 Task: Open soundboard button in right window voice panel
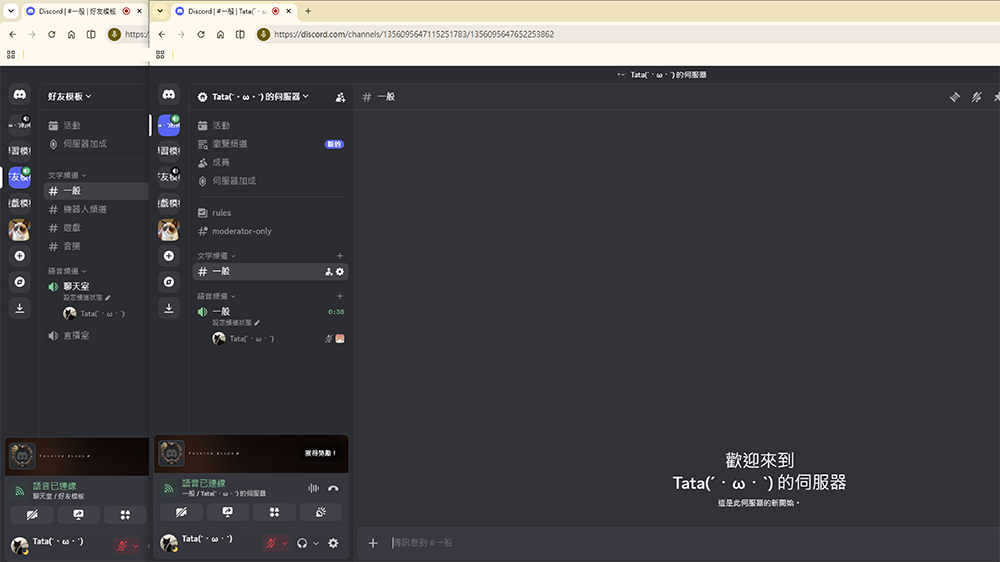(x=321, y=512)
